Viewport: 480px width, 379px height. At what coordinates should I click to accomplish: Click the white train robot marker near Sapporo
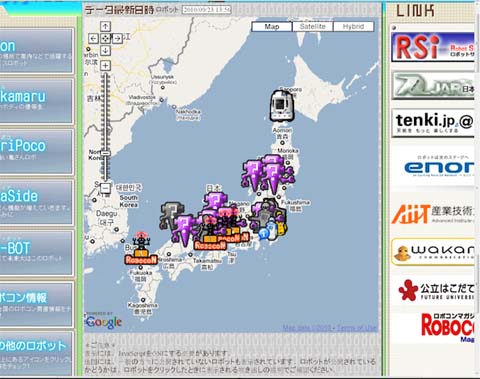click(x=282, y=105)
